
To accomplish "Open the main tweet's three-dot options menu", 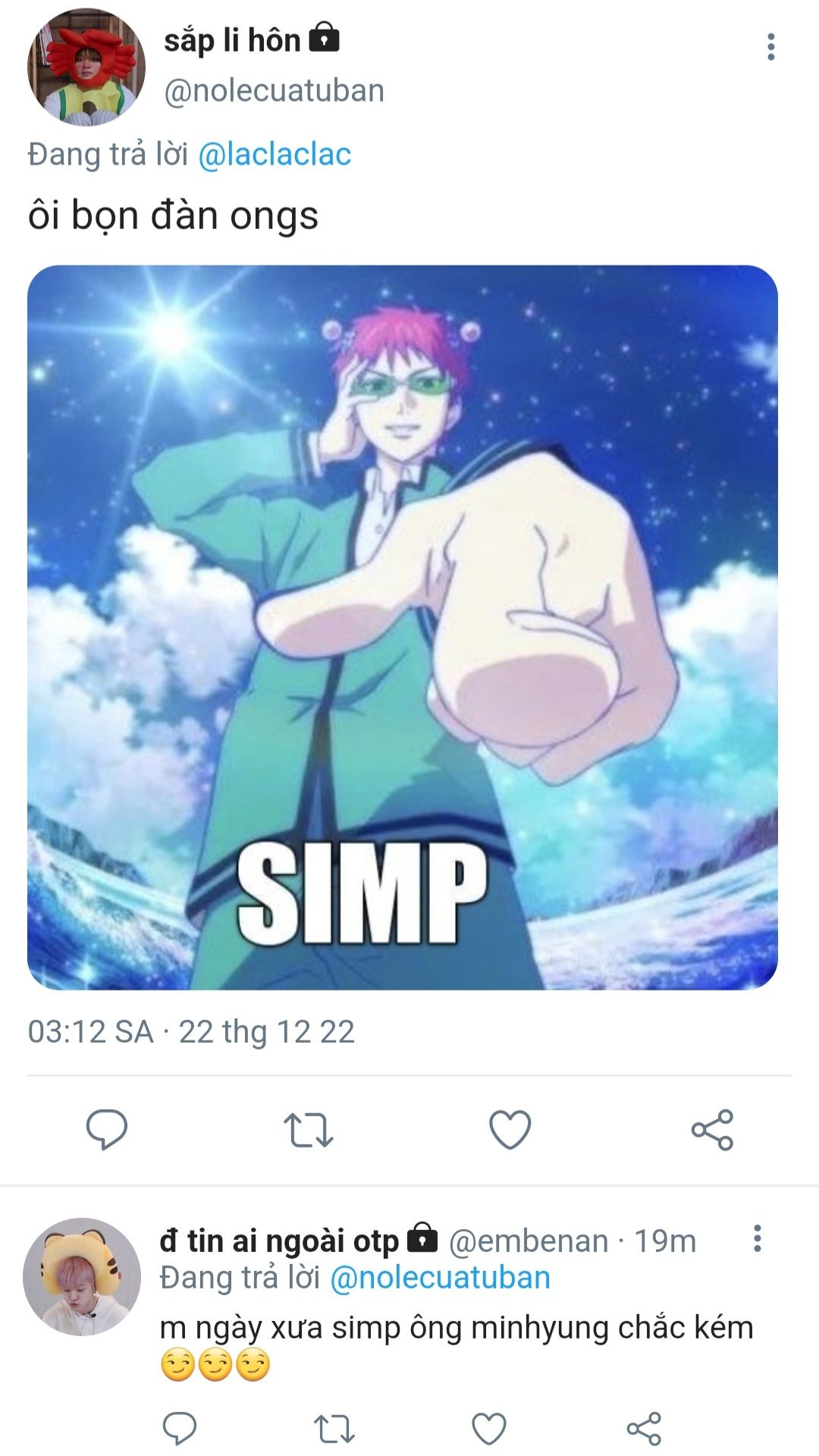I will [x=770, y=47].
